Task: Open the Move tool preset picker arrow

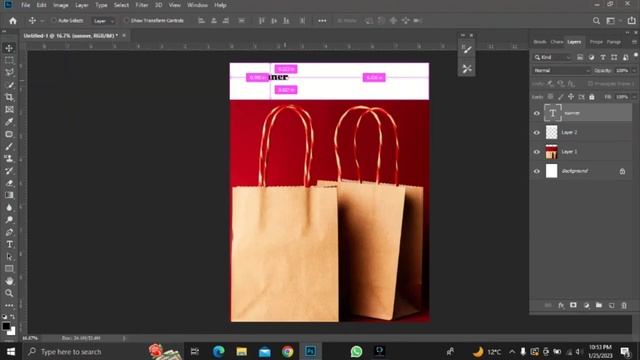Action: click(42, 21)
